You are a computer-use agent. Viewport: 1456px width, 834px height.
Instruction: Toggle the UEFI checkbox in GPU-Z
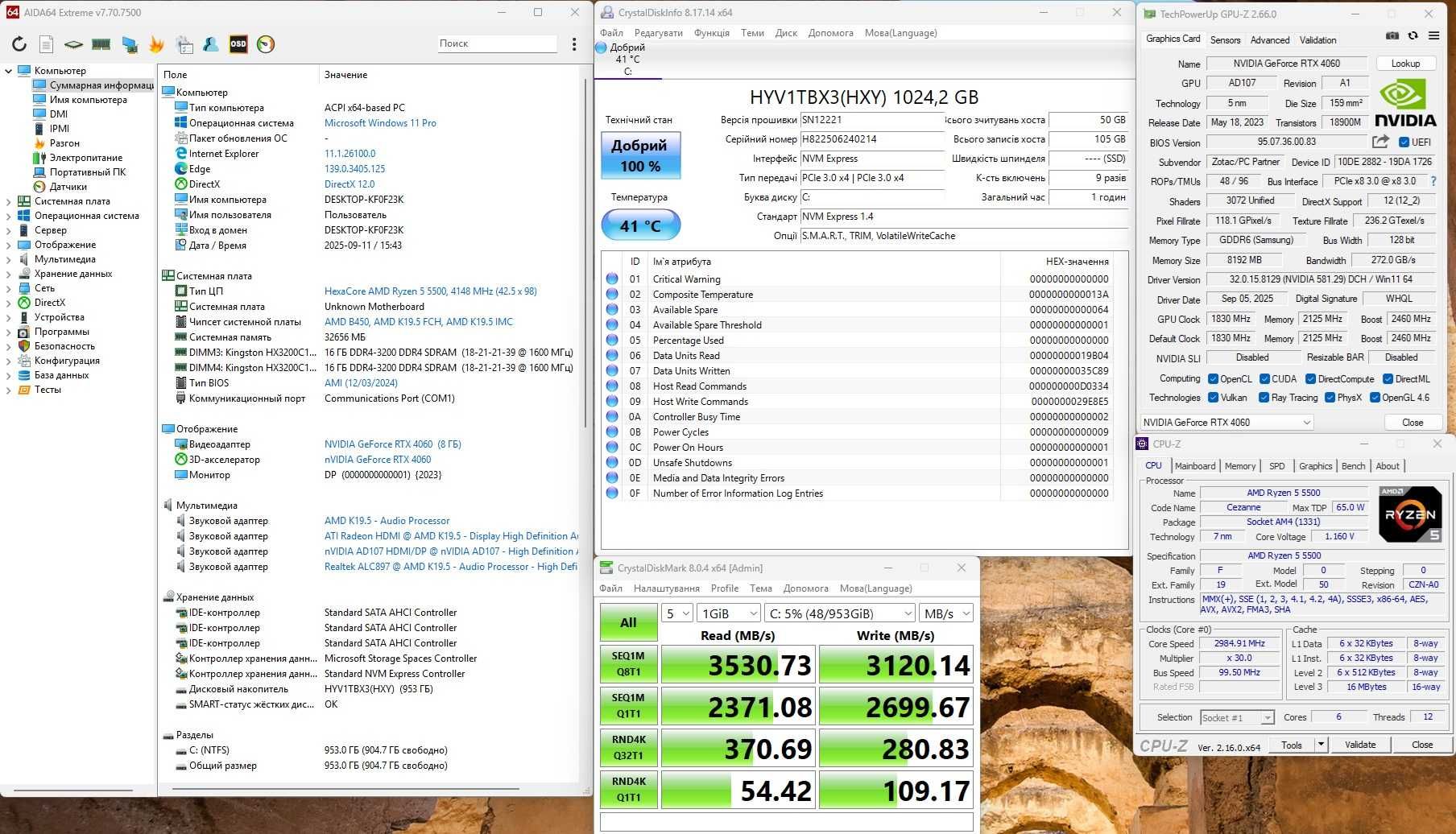click(1404, 142)
